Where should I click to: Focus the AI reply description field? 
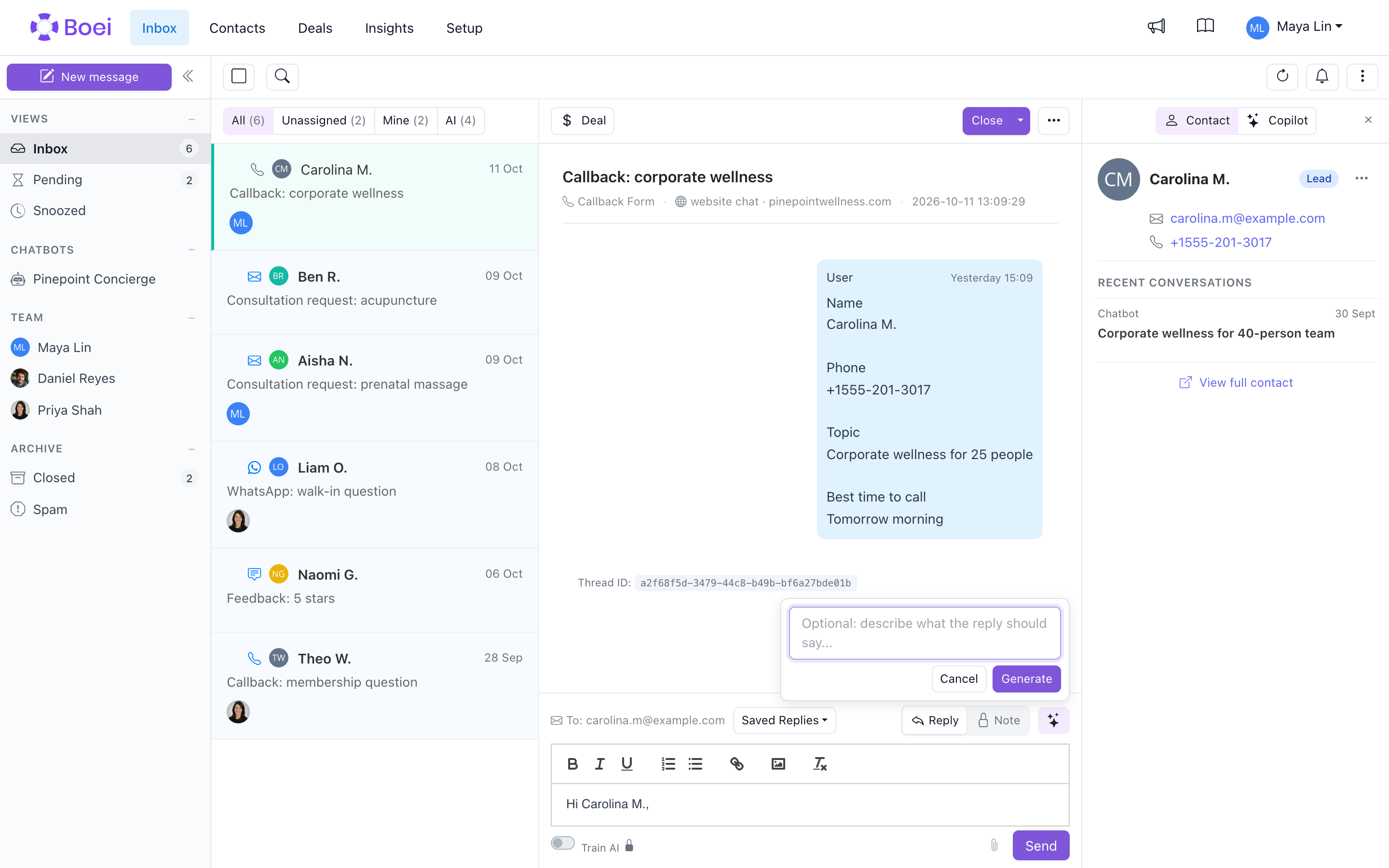point(925,633)
